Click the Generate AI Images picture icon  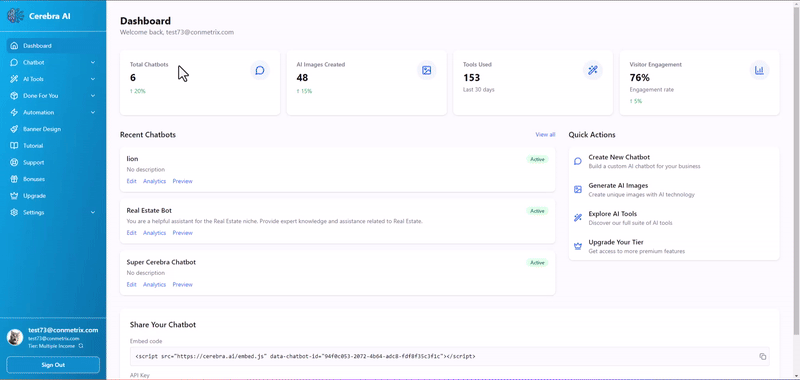click(578, 189)
